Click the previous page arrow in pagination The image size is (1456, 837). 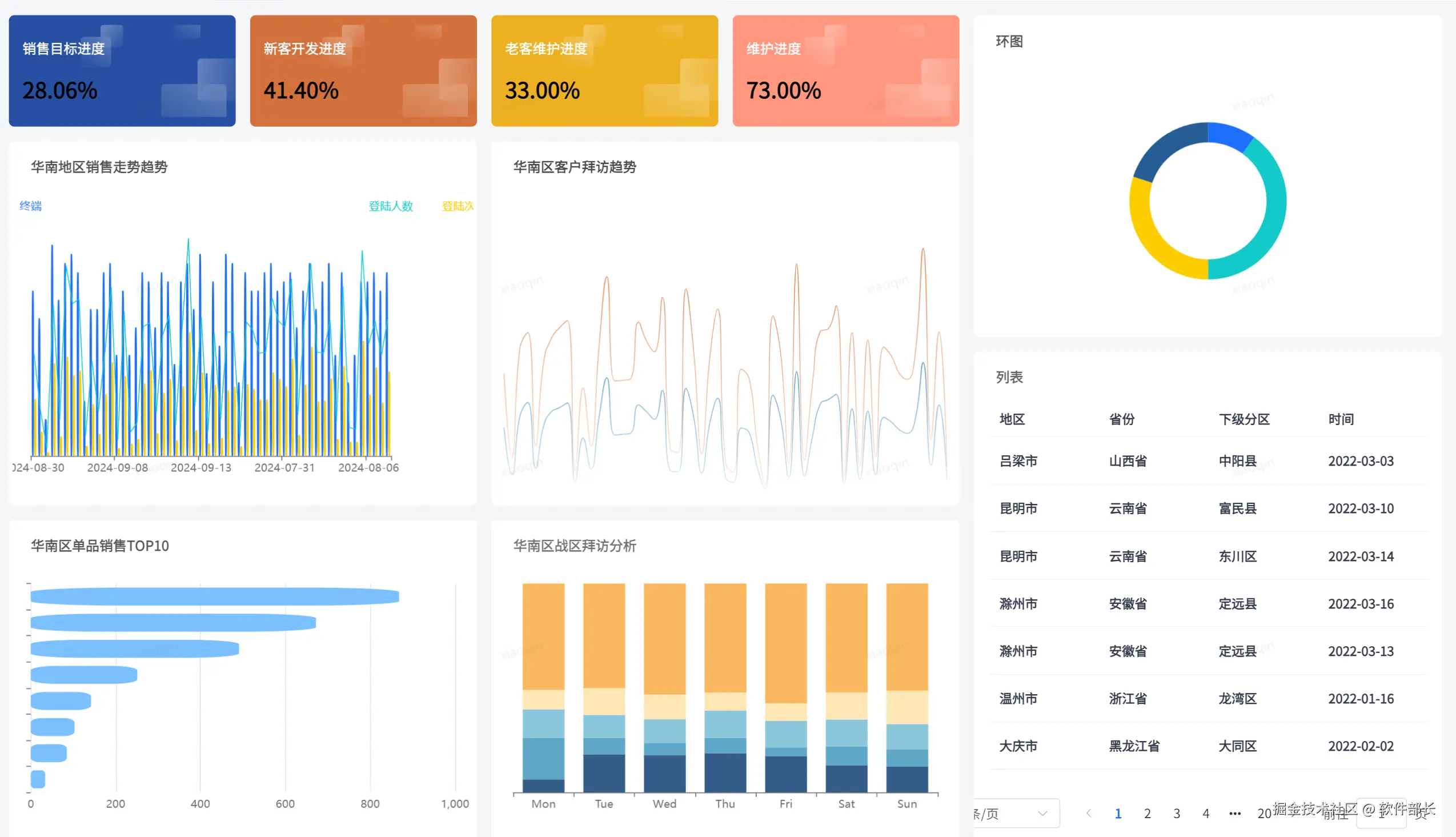tap(1088, 813)
